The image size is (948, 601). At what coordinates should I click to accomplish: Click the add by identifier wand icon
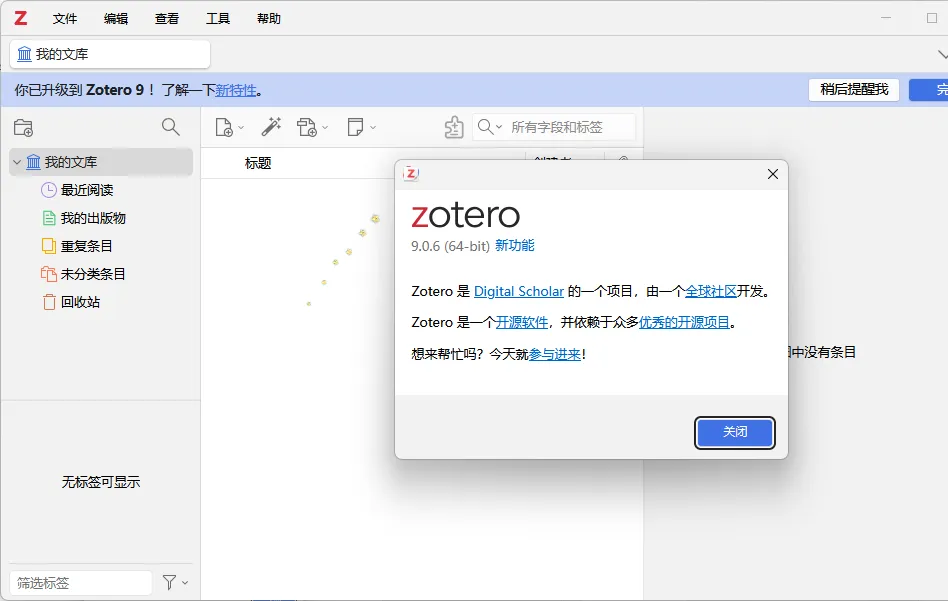point(271,127)
